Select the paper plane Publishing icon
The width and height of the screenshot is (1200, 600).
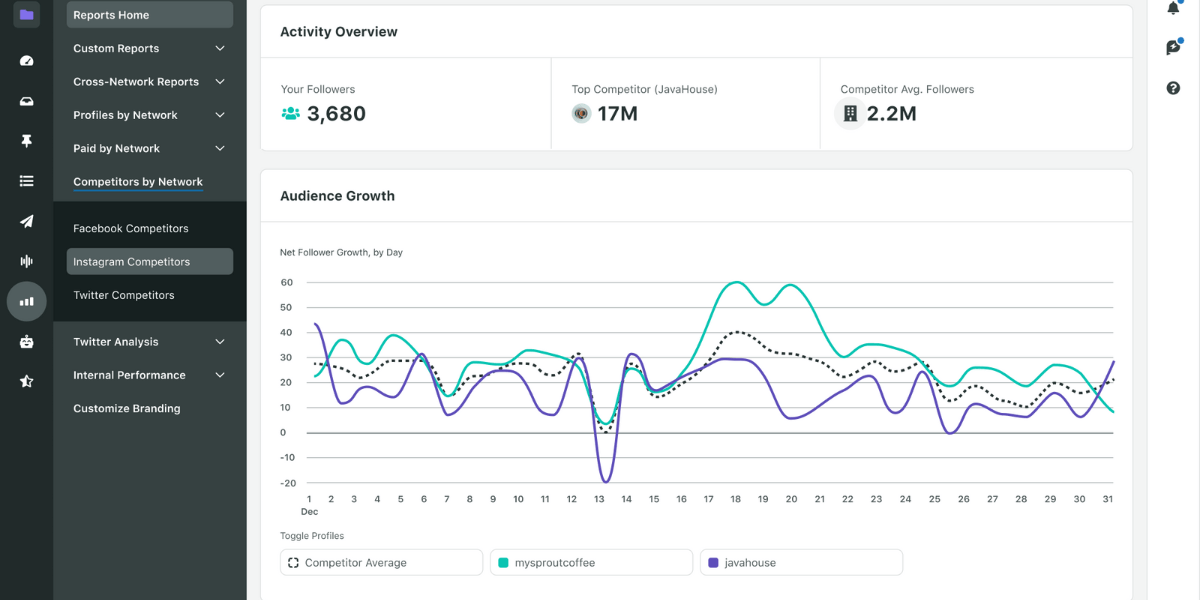26,221
